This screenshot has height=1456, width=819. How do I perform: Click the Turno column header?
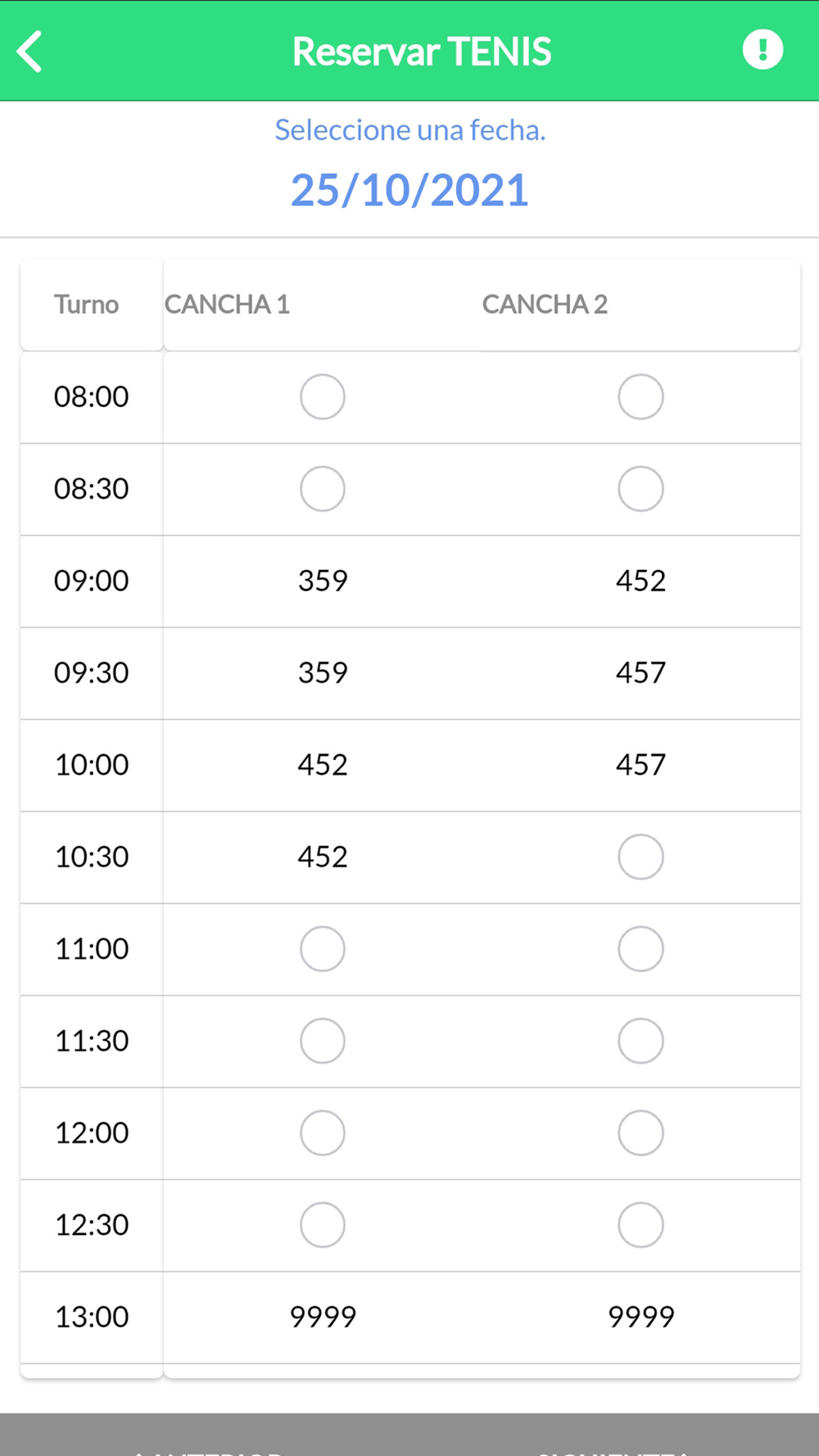point(86,305)
